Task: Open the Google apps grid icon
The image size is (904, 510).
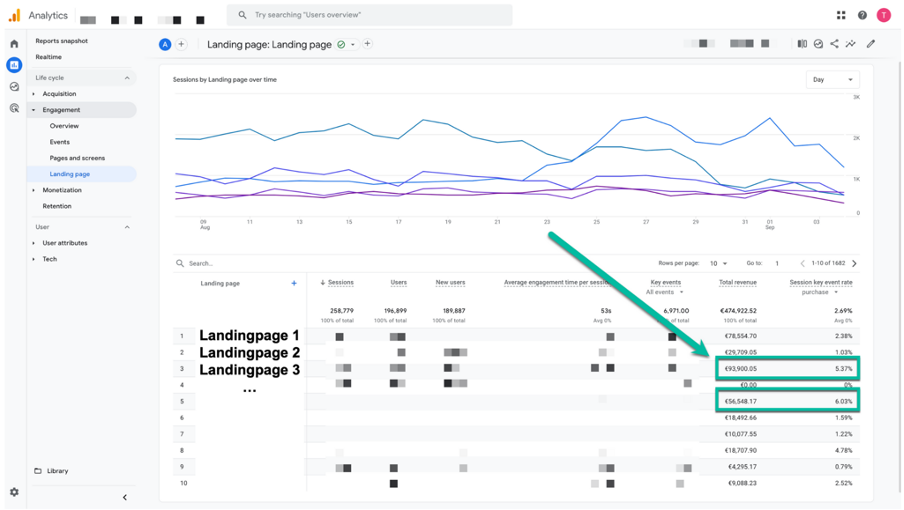Action: [x=841, y=15]
